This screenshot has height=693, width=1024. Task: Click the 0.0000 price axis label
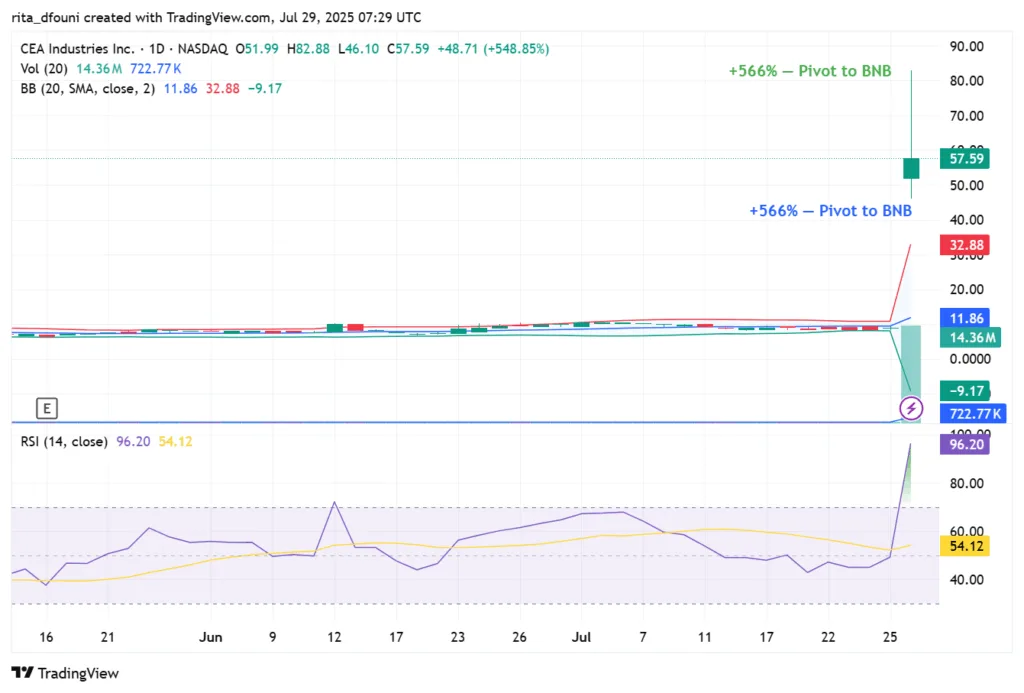[x=970, y=359]
